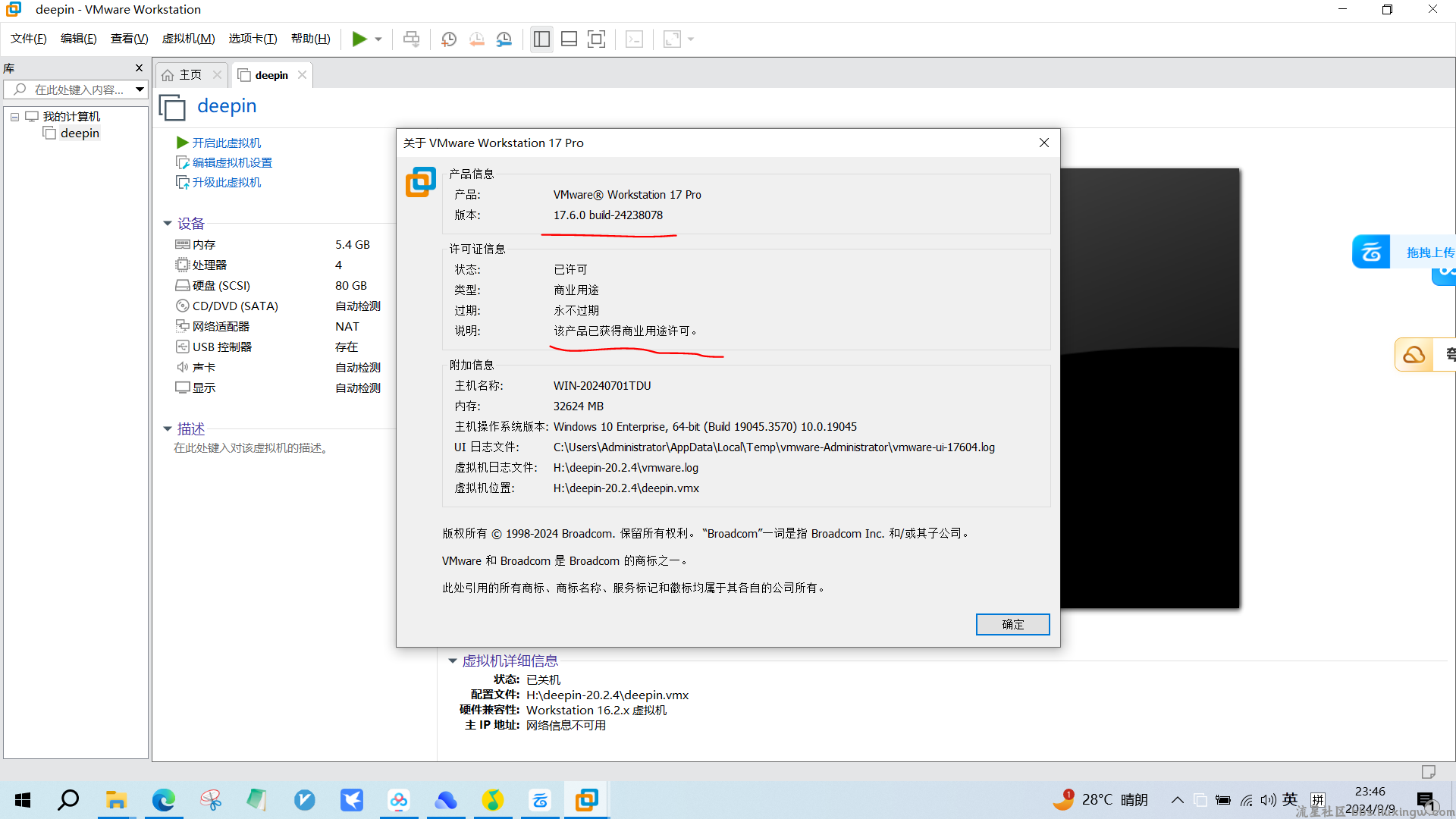This screenshot has width=1456, height=819.
Task: Open the 文件(F) menu
Action: [x=29, y=39]
